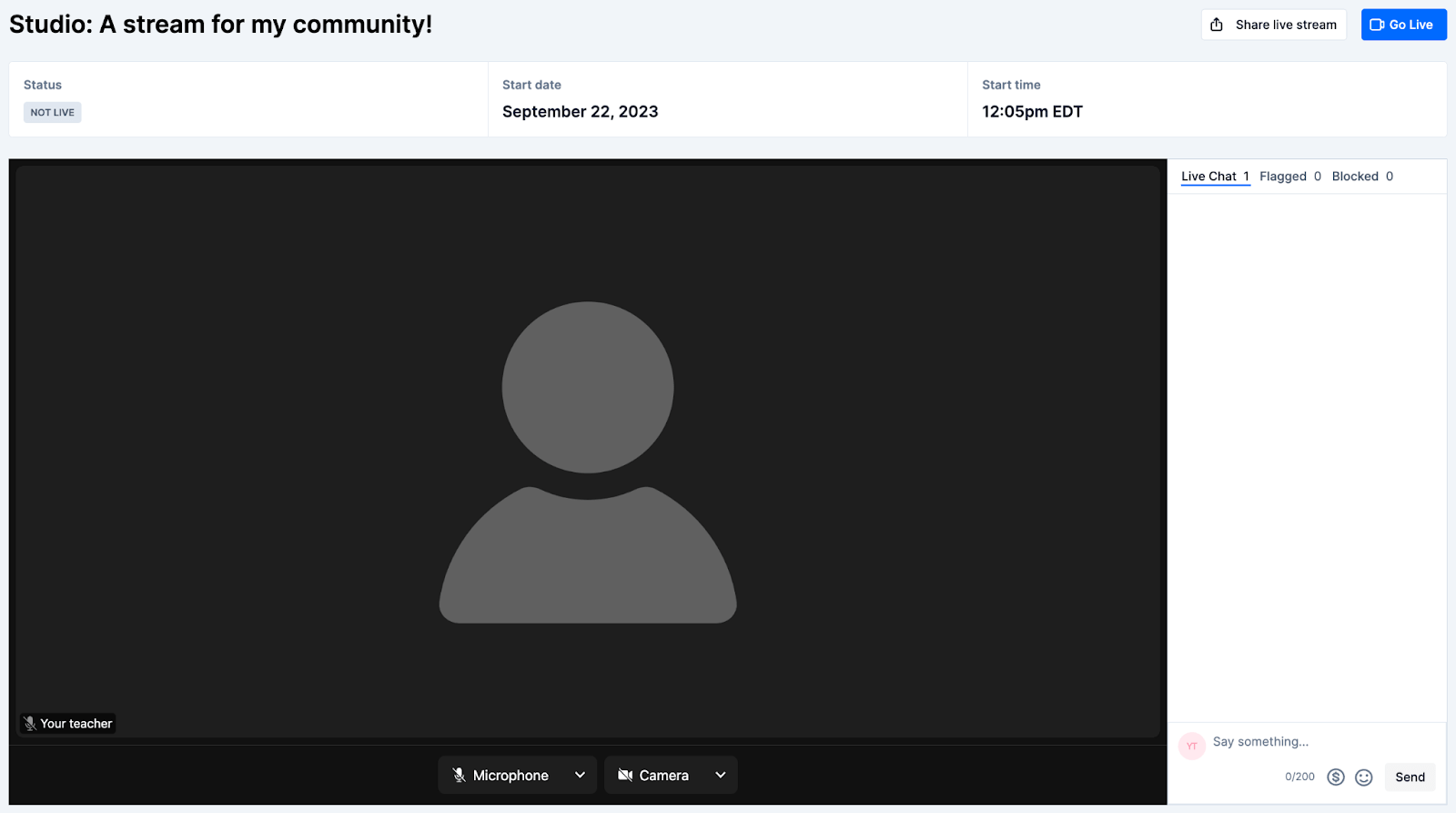Viewport: 1456px width, 813px height.
Task: Unmute using the Microphone toggle
Action: coord(502,776)
